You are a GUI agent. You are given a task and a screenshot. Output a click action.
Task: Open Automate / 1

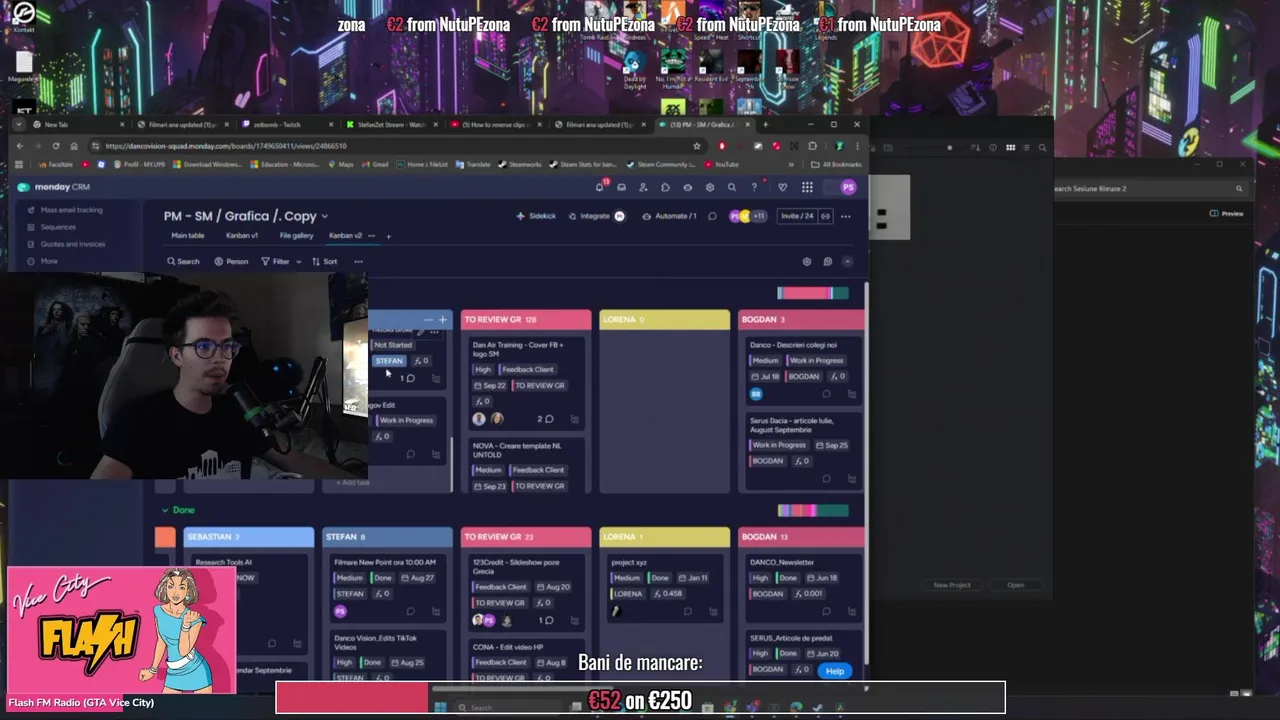(x=669, y=216)
